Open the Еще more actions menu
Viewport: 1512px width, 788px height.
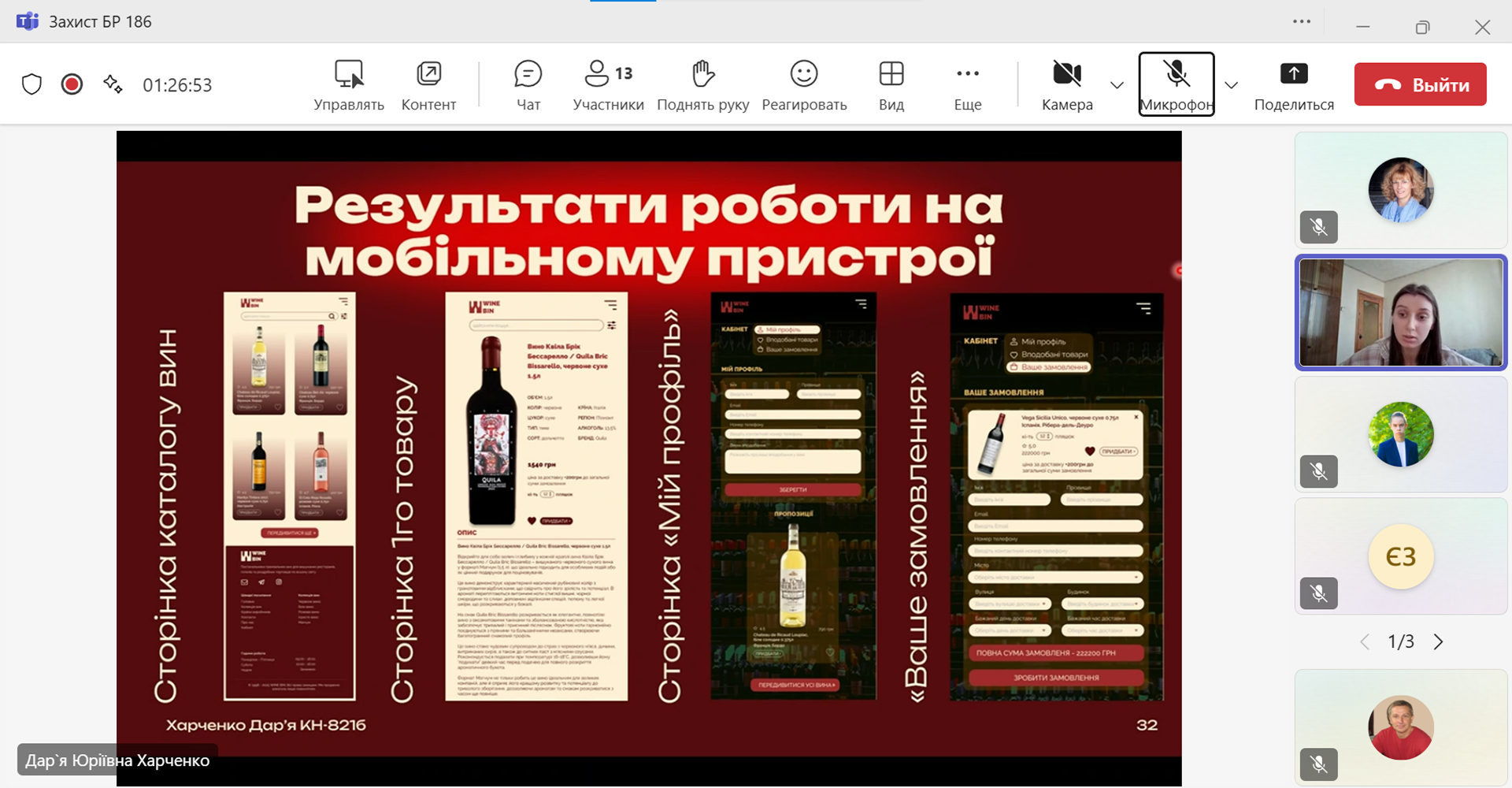(967, 84)
